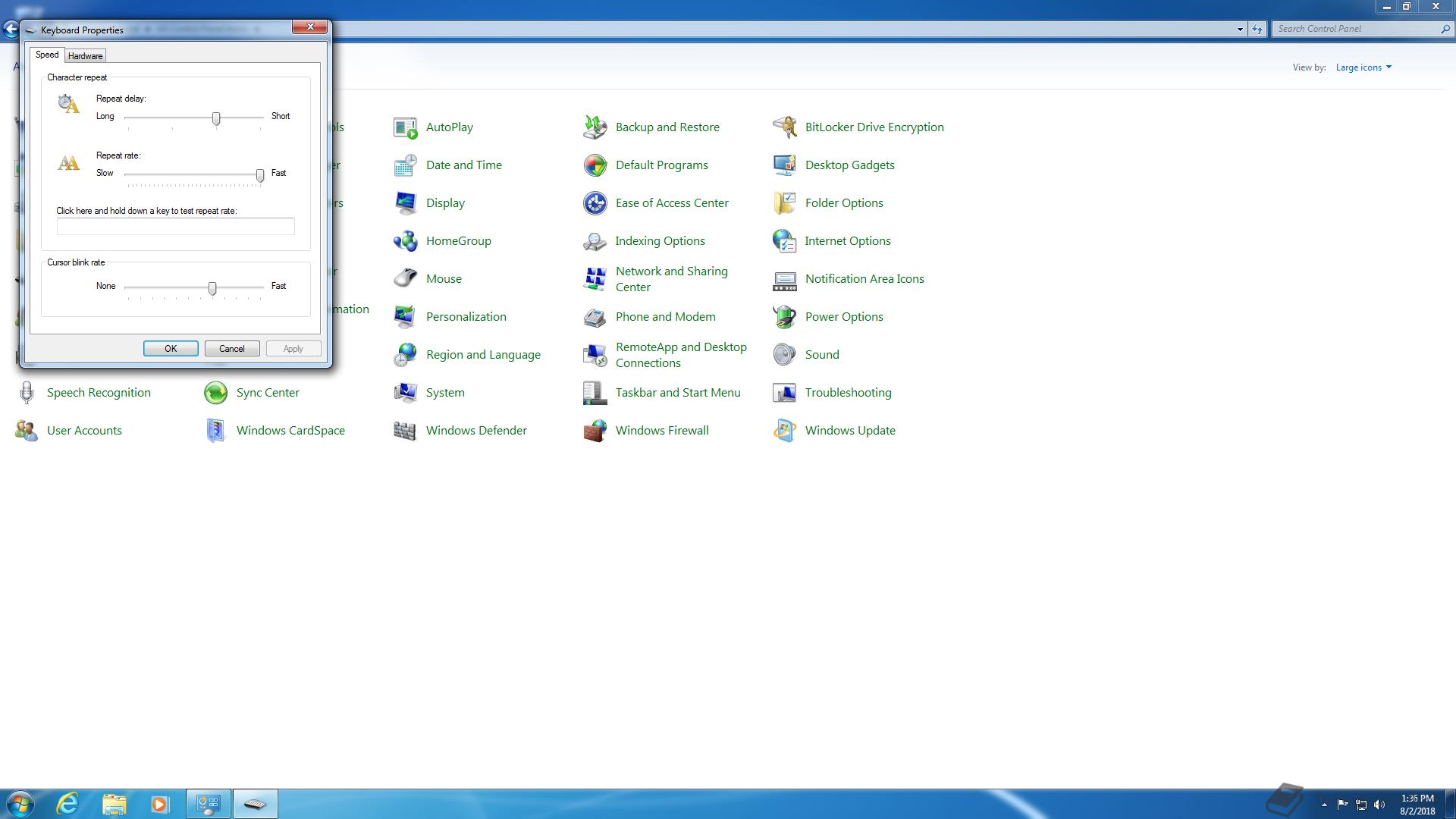Open Windows Media Player from taskbar
1456x819 pixels.
pyautogui.click(x=159, y=804)
